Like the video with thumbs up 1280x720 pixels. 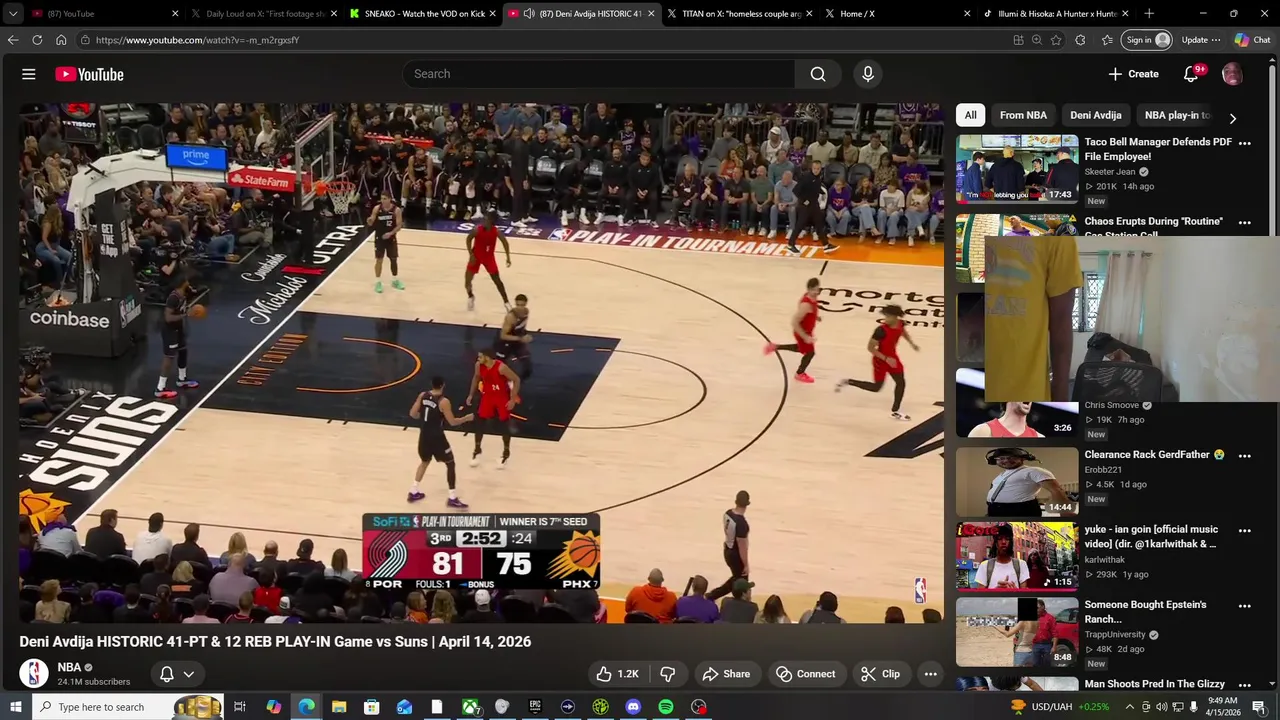tap(617, 674)
